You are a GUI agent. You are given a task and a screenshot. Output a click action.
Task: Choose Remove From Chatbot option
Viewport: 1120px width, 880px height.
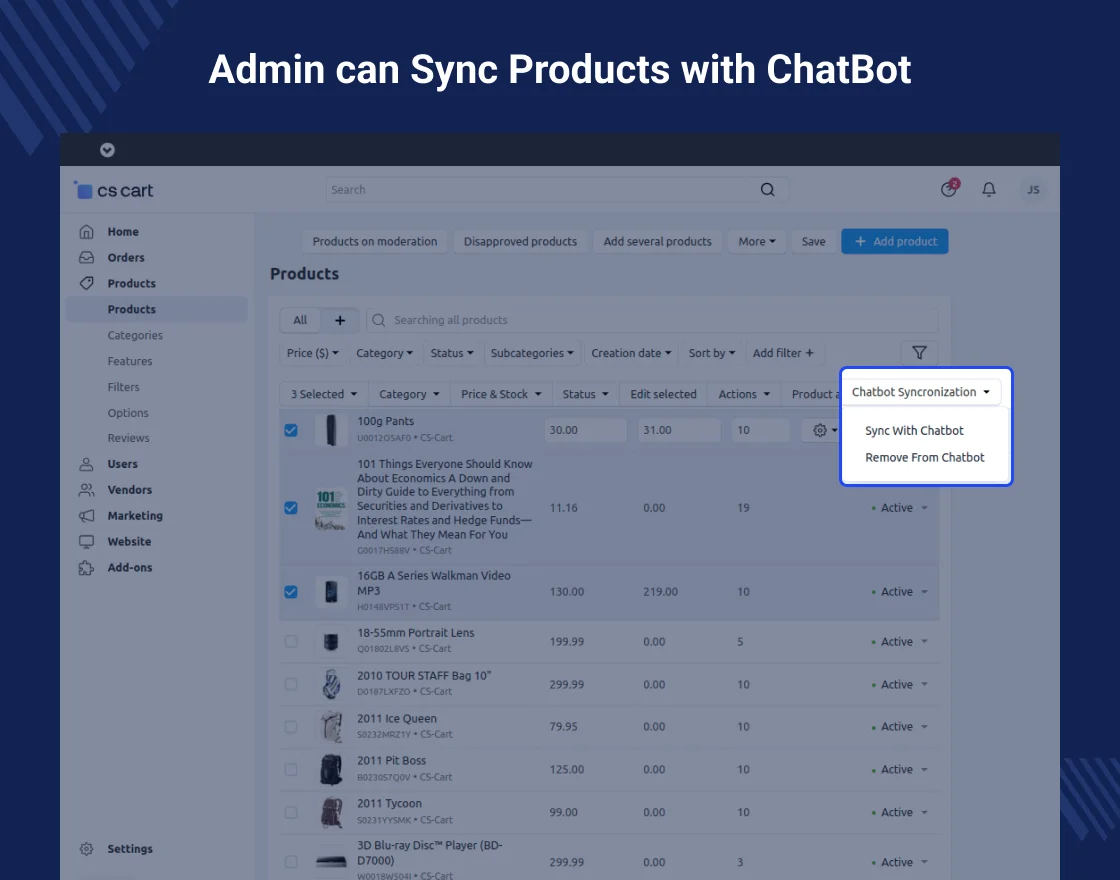coord(924,457)
